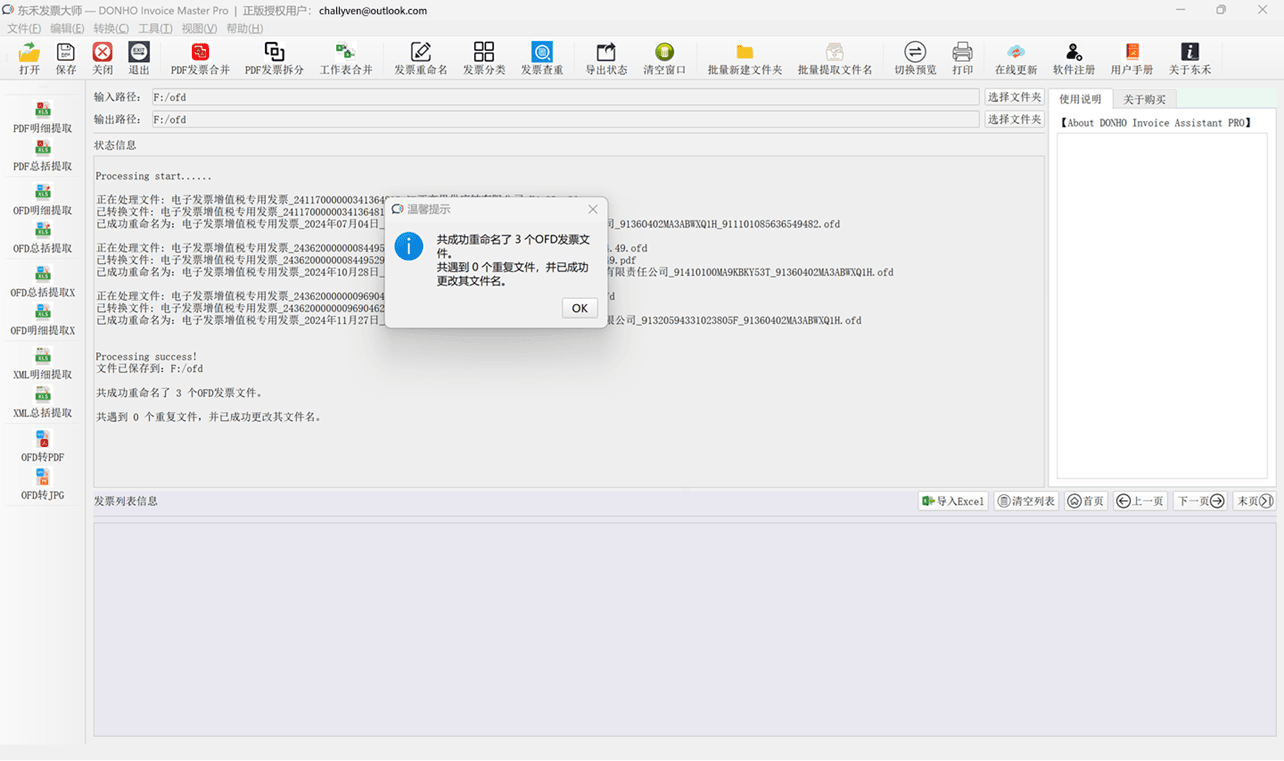The image size is (1284, 761).
Task: Click 选择文件夹 beside 输入路径
Action: click(x=1014, y=97)
